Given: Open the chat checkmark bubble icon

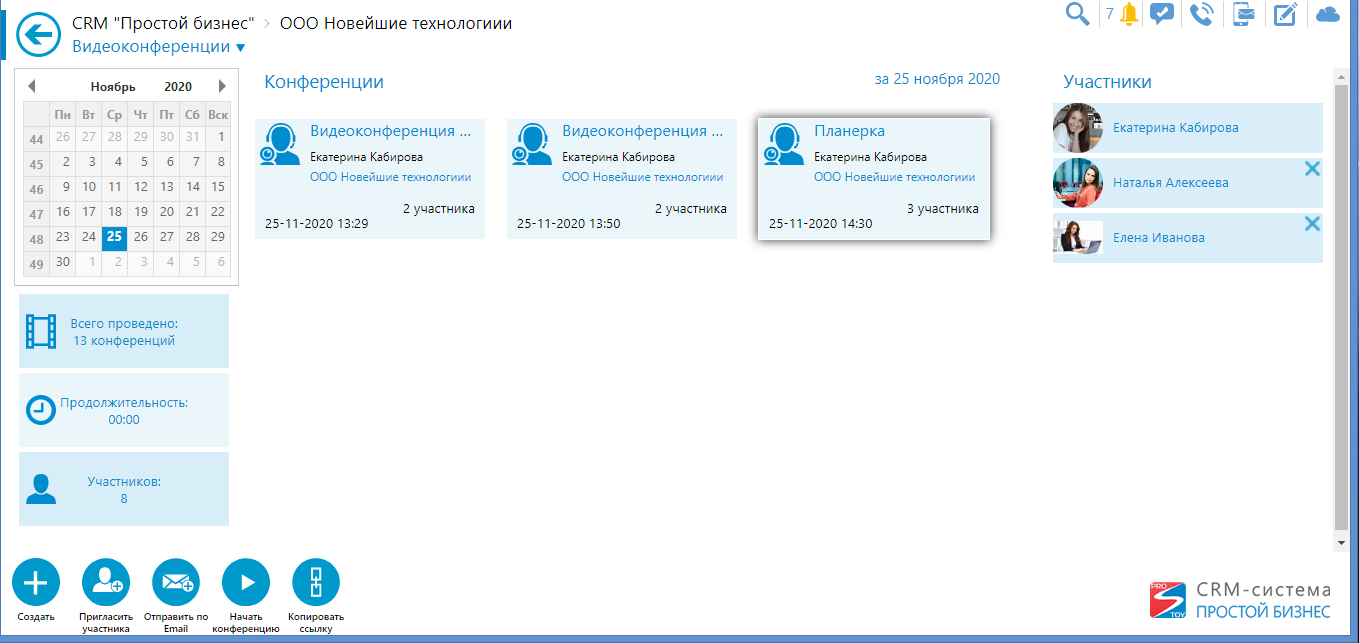Looking at the screenshot, I should [x=1161, y=14].
